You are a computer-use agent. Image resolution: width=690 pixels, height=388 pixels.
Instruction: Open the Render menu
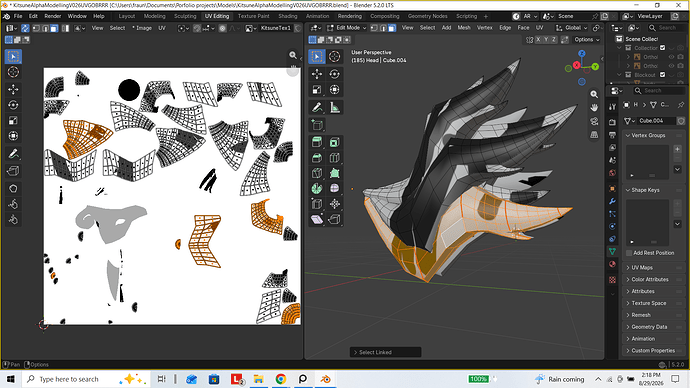click(53, 16)
